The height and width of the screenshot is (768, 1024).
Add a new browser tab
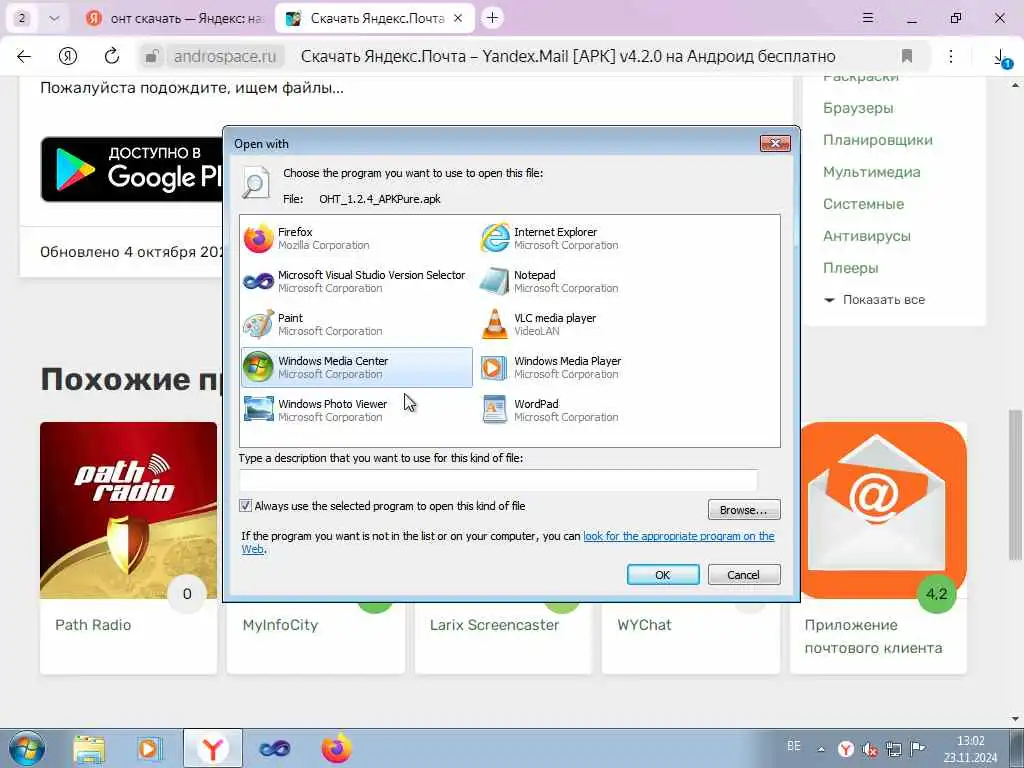(492, 18)
